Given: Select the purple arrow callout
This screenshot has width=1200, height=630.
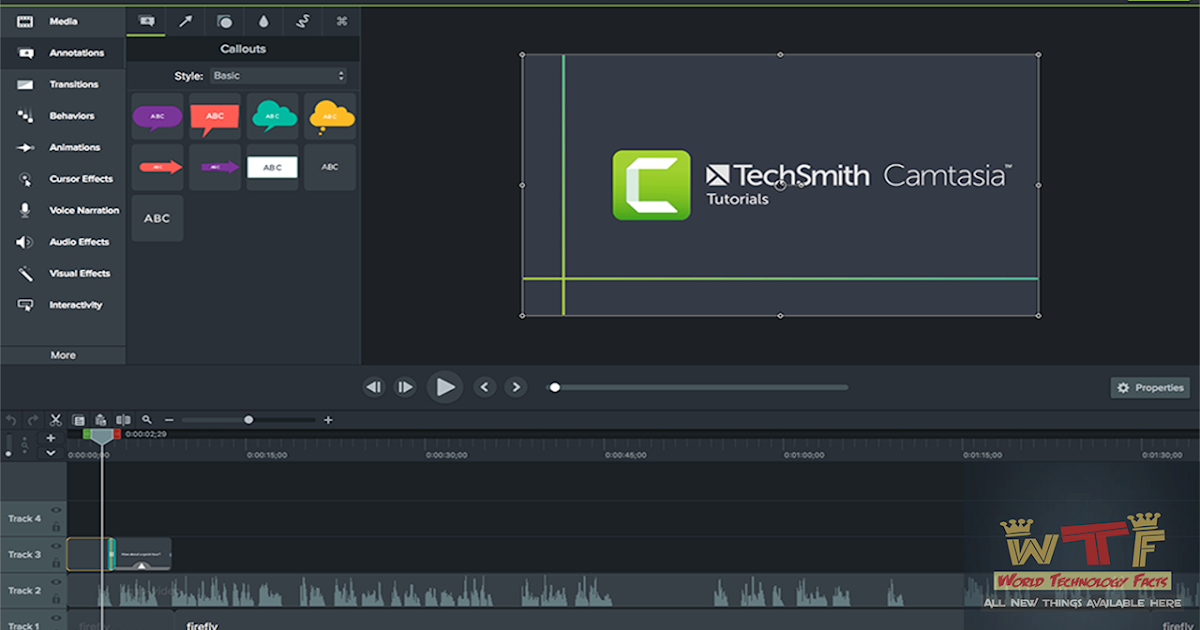Looking at the screenshot, I should pyautogui.click(x=215, y=167).
